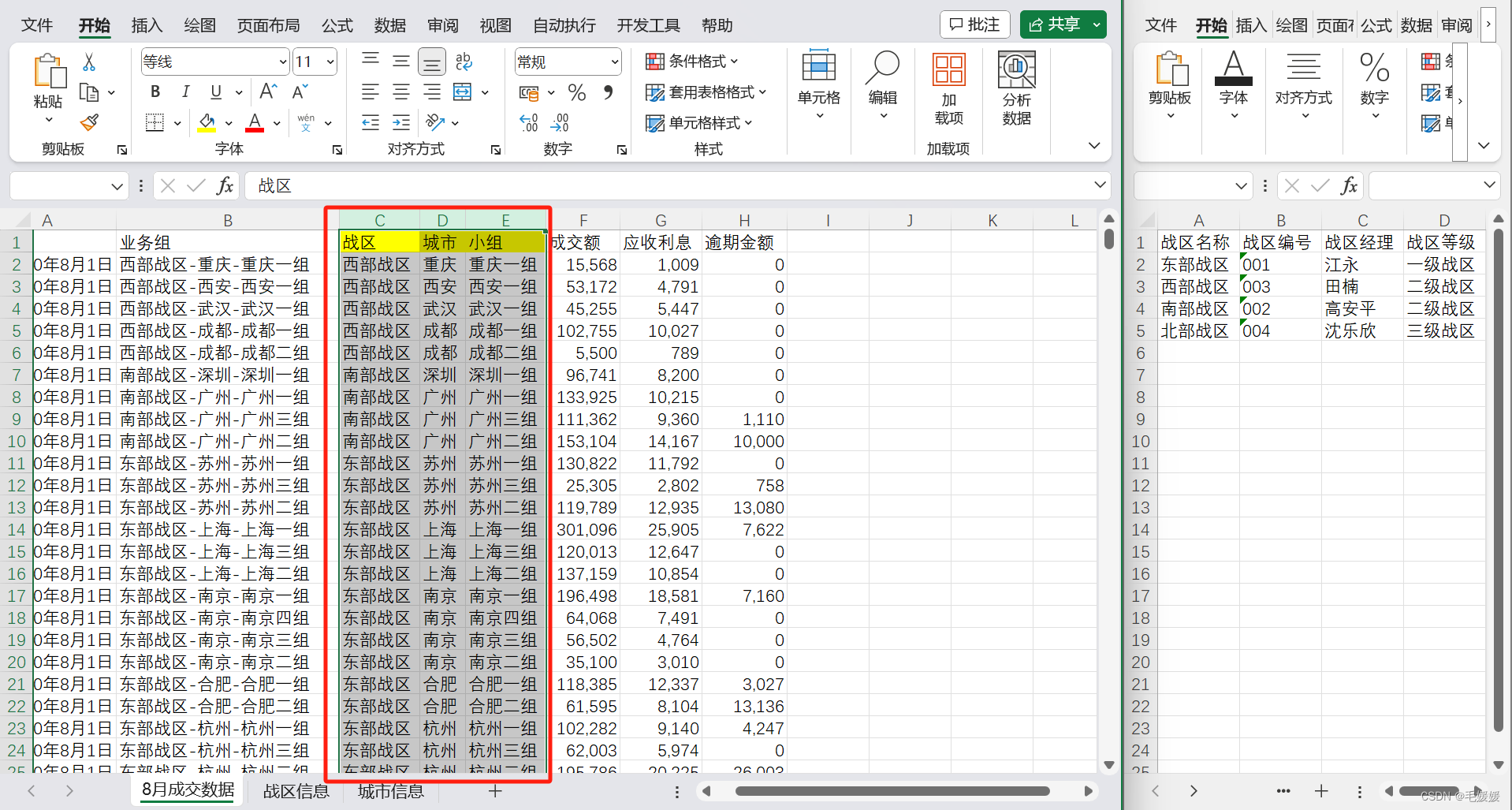Decrease font size with smaller A
1512x810 pixels.
pos(300,91)
